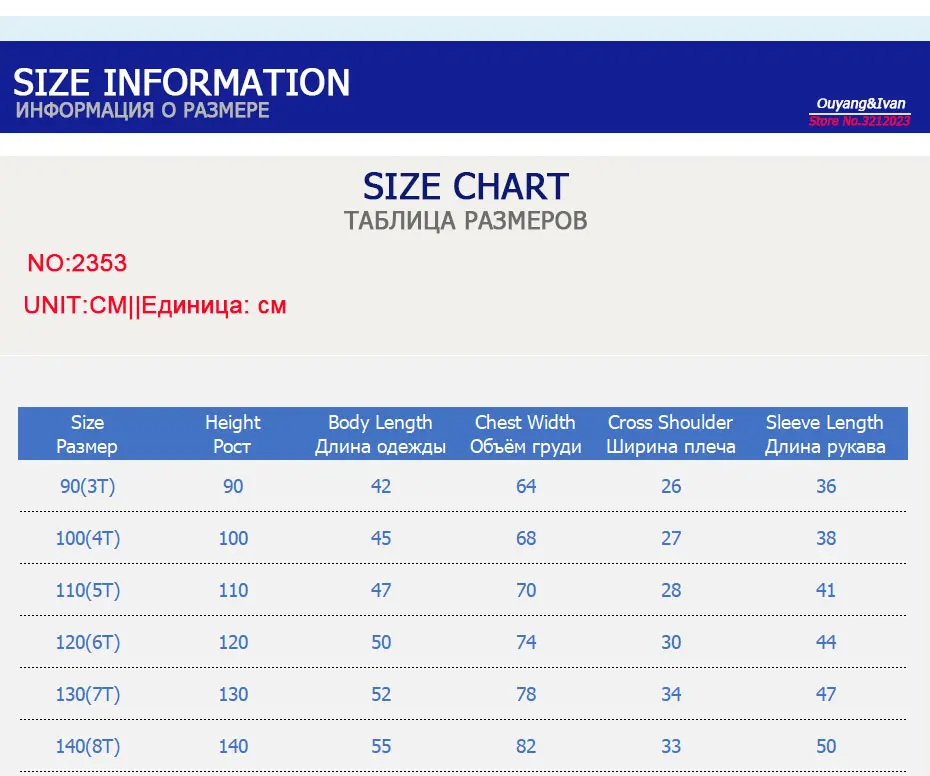Select the 140(8T) size cell

coord(87,746)
